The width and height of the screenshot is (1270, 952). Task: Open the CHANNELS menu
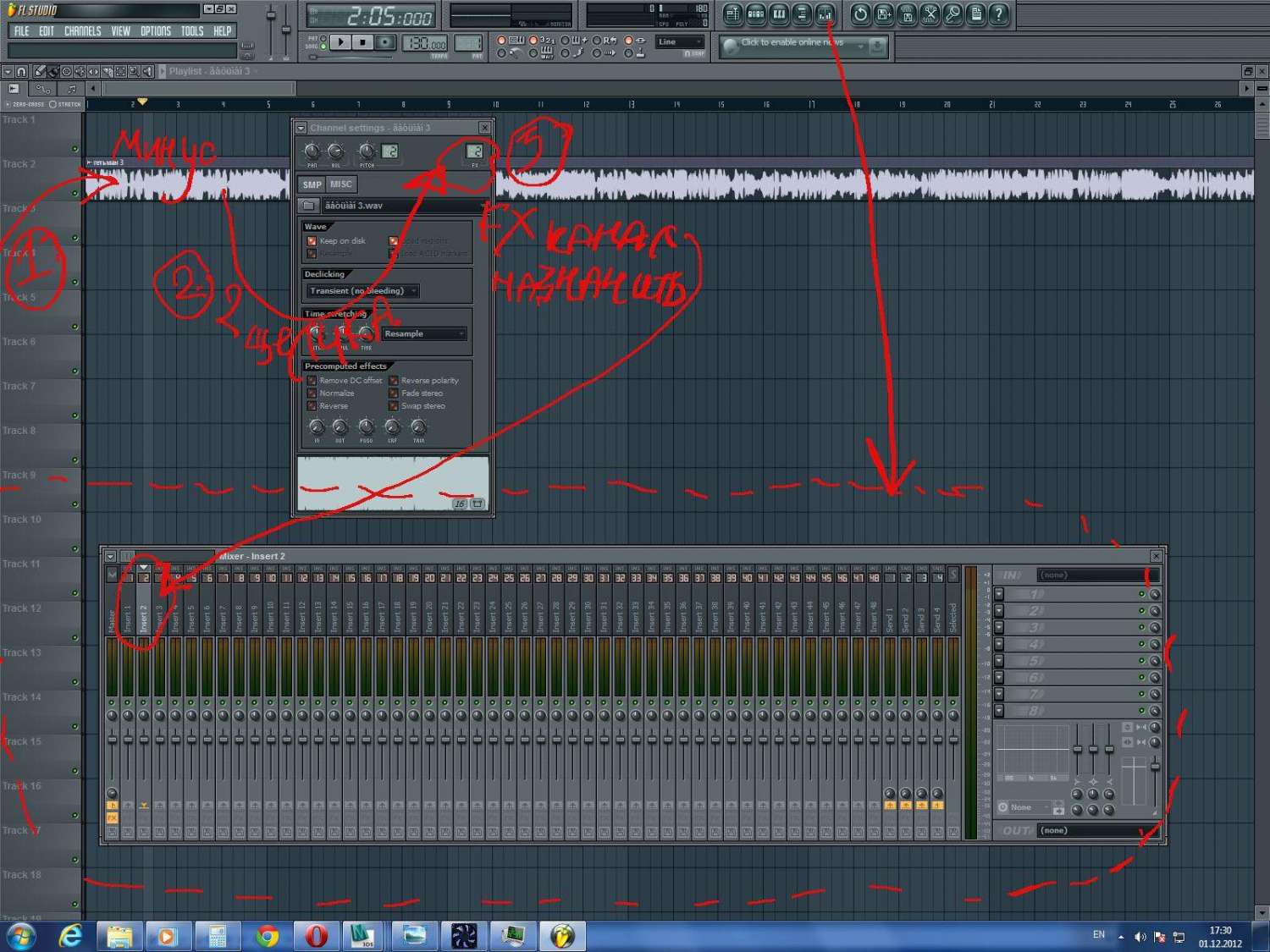click(82, 31)
